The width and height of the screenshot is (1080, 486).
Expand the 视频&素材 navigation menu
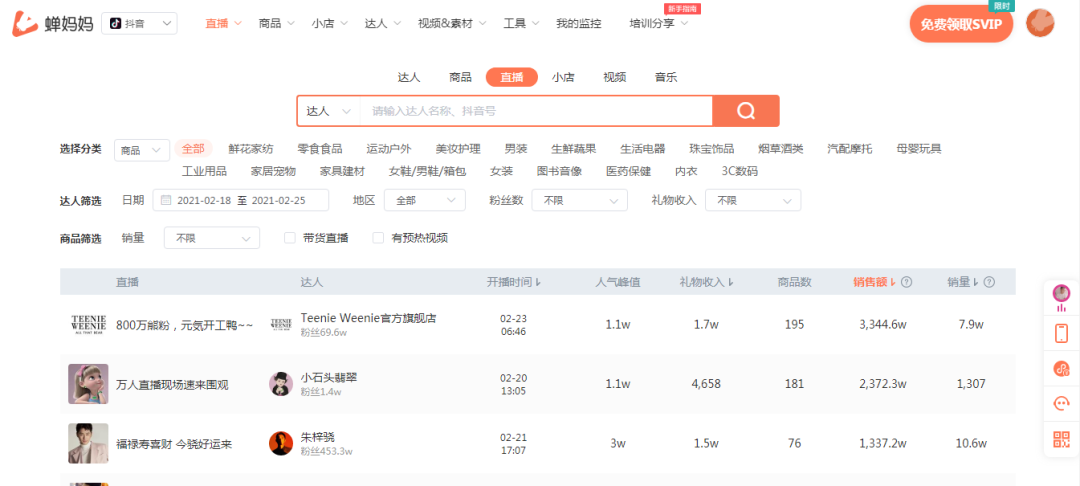click(x=452, y=23)
